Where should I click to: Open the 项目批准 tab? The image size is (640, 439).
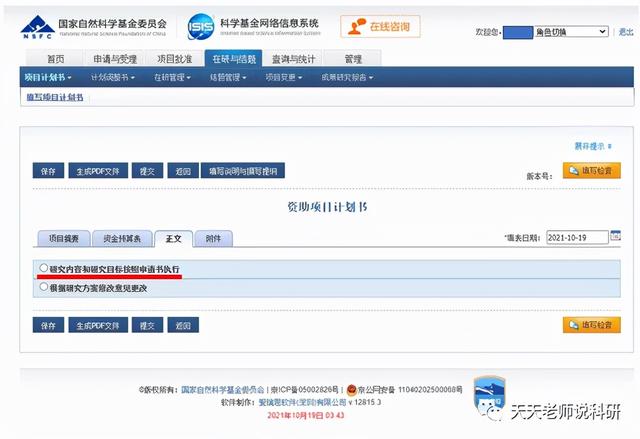(174, 59)
